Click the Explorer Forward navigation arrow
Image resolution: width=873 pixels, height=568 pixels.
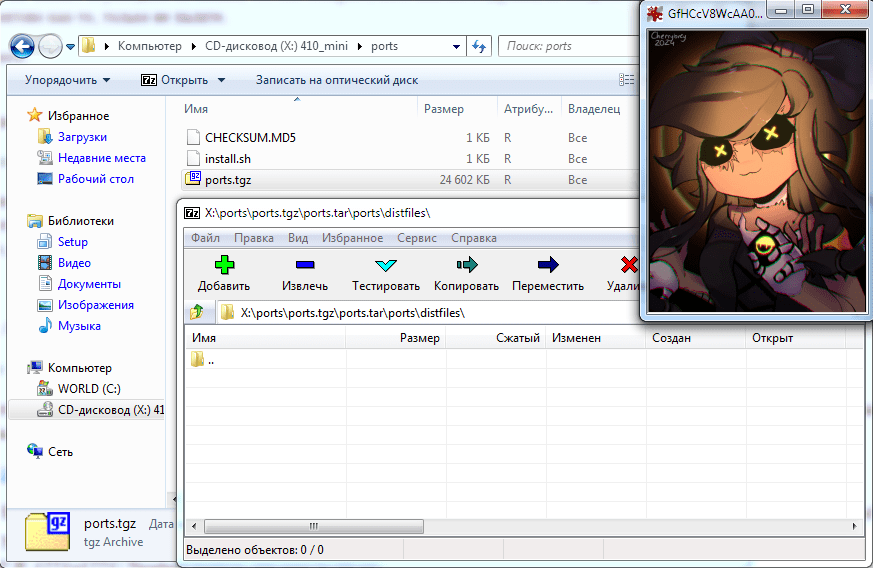point(50,46)
